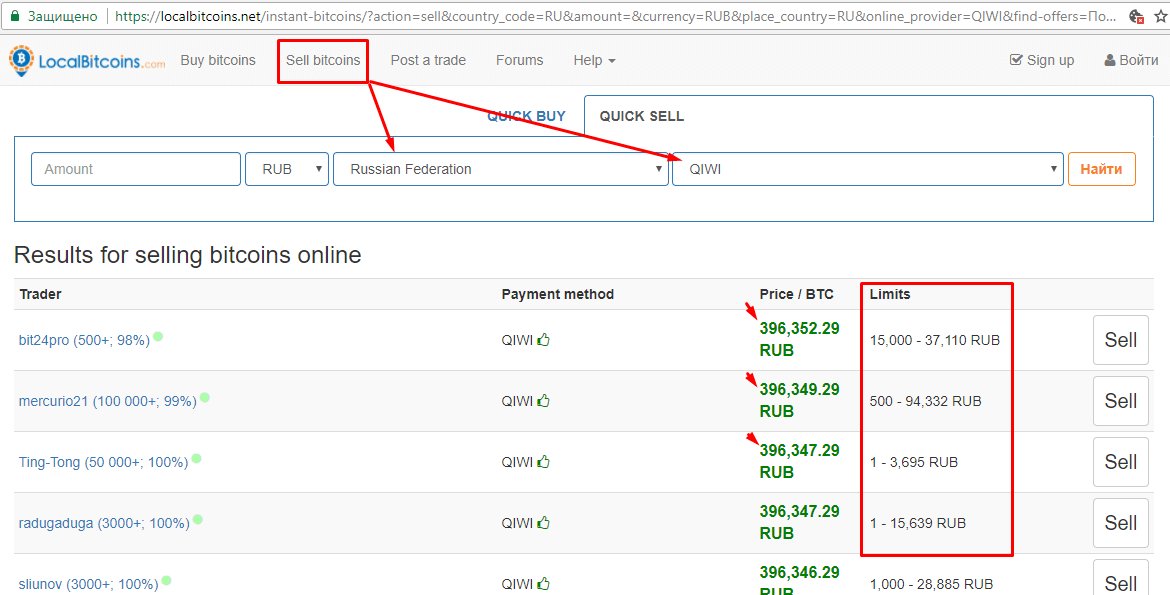The width and height of the screenshot is (1170, 595).
Task: Click the price 396,349.29 RUB
Action: click(x=799, y=401)
